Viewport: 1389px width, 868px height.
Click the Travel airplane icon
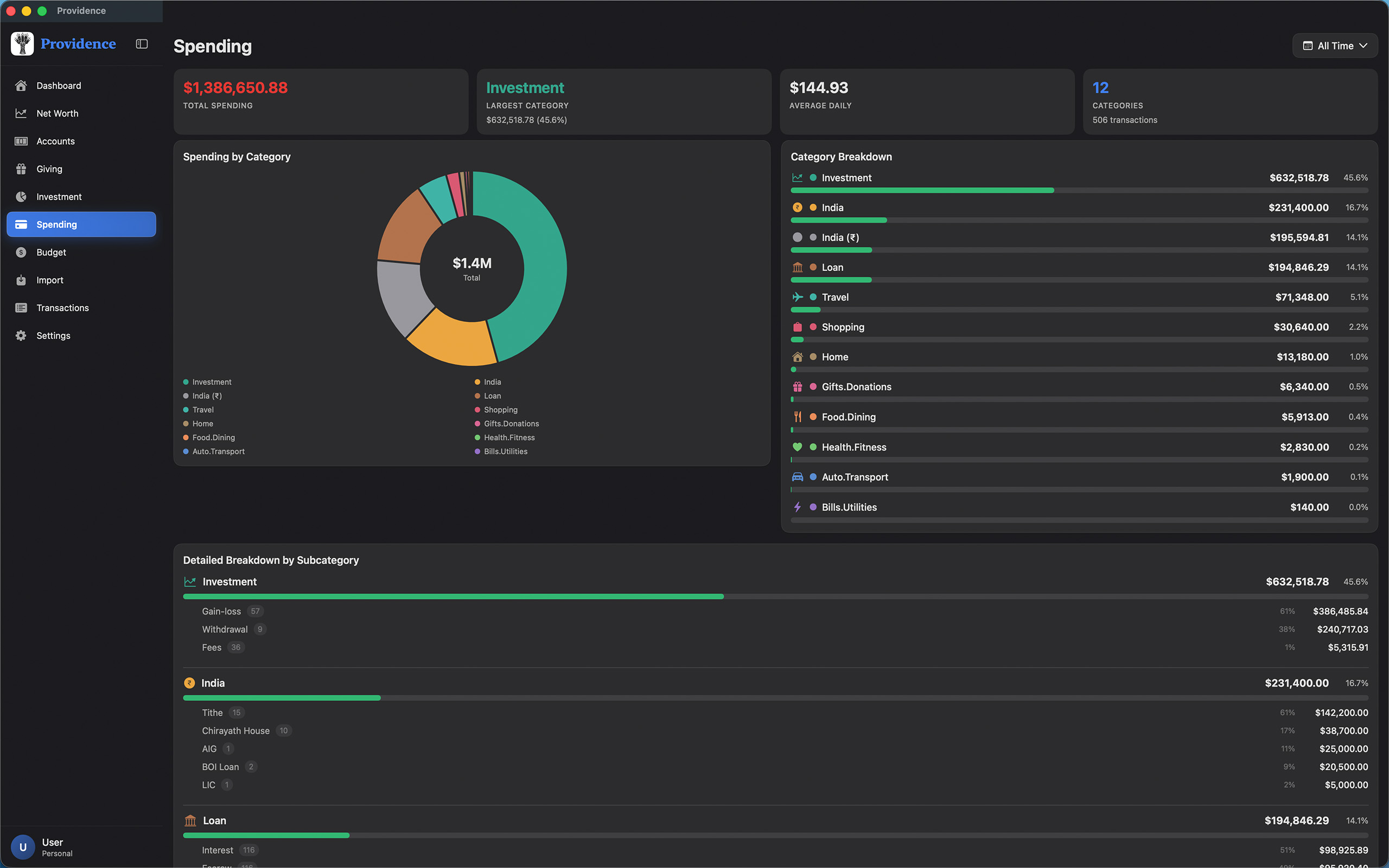tap(797, 297)
